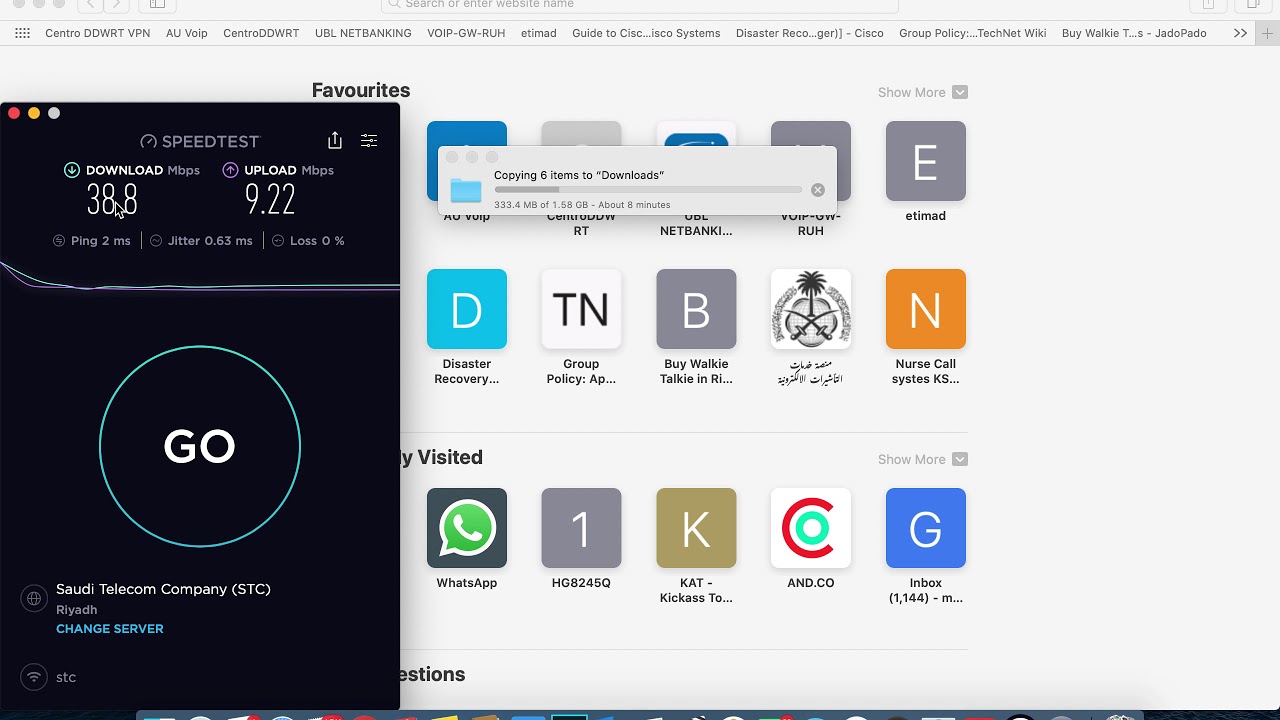
Task: Open the VOIP-GW-RUH bookmark in bar
Action: pyautogui.click(x=466, y=33)
